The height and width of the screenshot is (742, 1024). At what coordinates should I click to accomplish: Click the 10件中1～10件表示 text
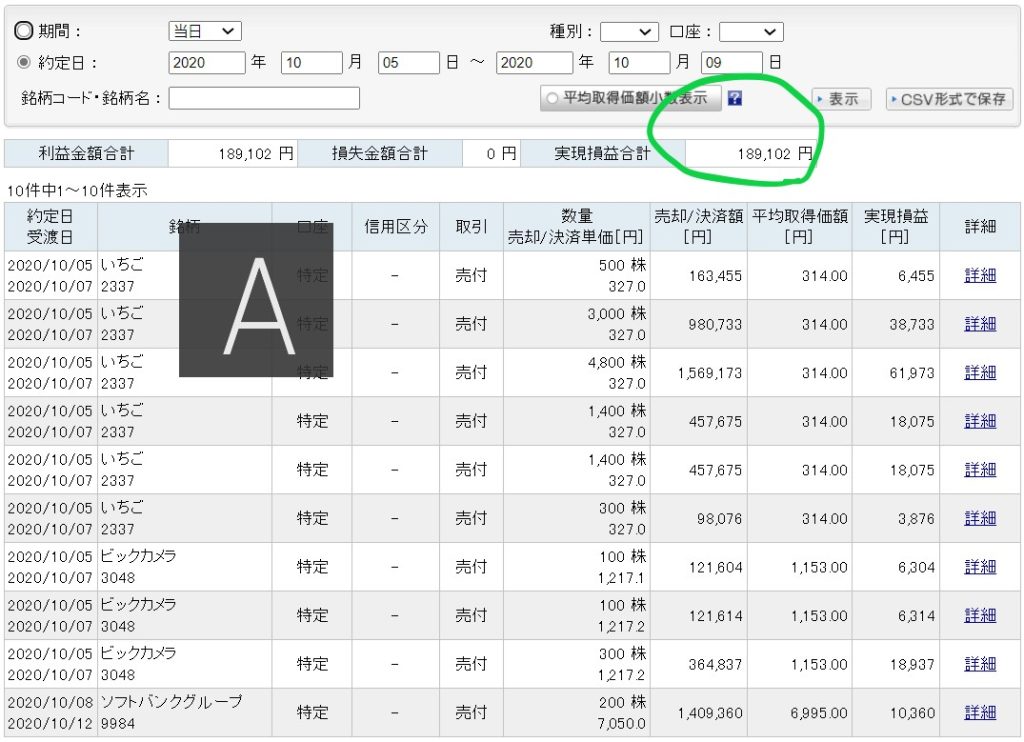77,191
